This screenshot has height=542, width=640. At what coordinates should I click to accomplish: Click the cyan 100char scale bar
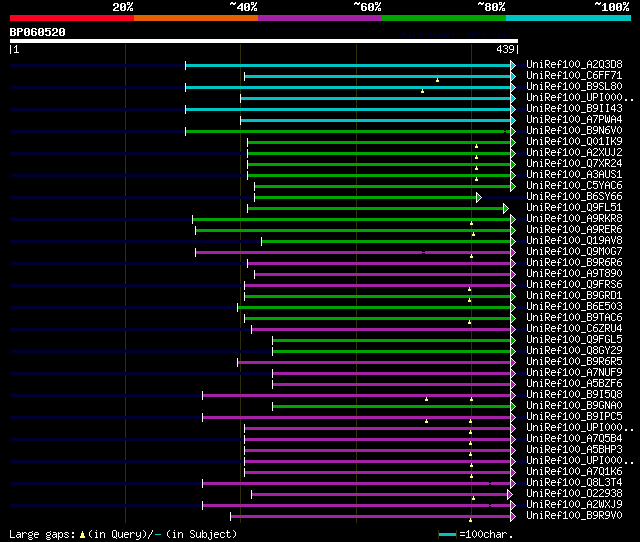tap(447, 535)
